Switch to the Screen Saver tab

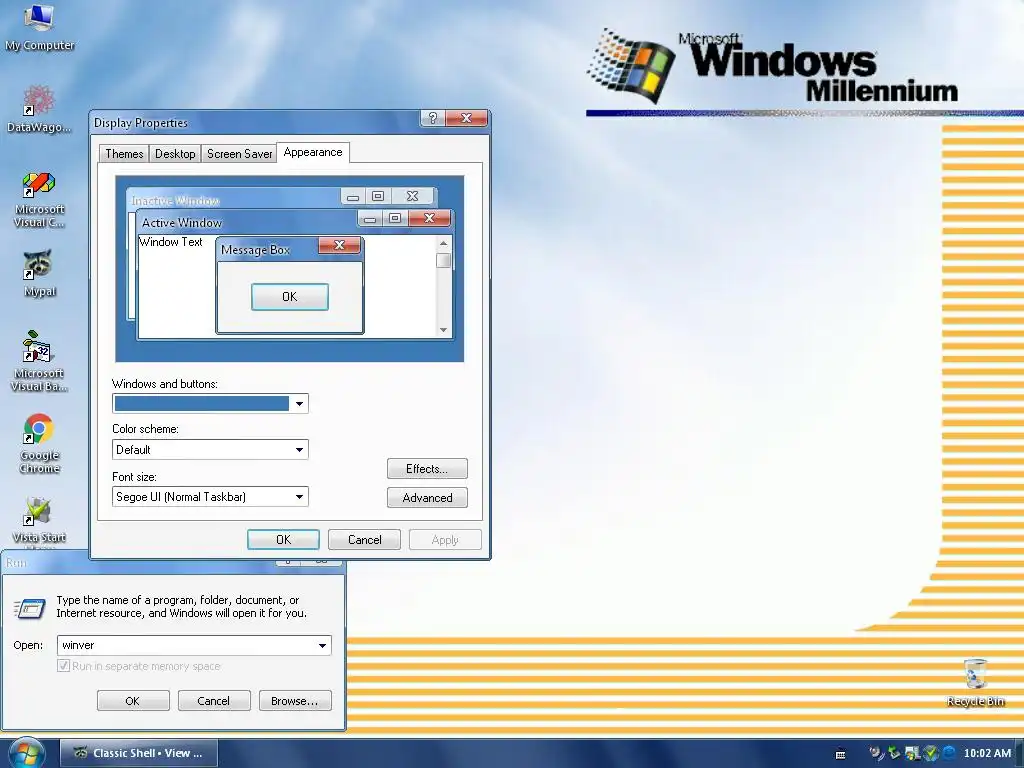click(x=240, y=153)
